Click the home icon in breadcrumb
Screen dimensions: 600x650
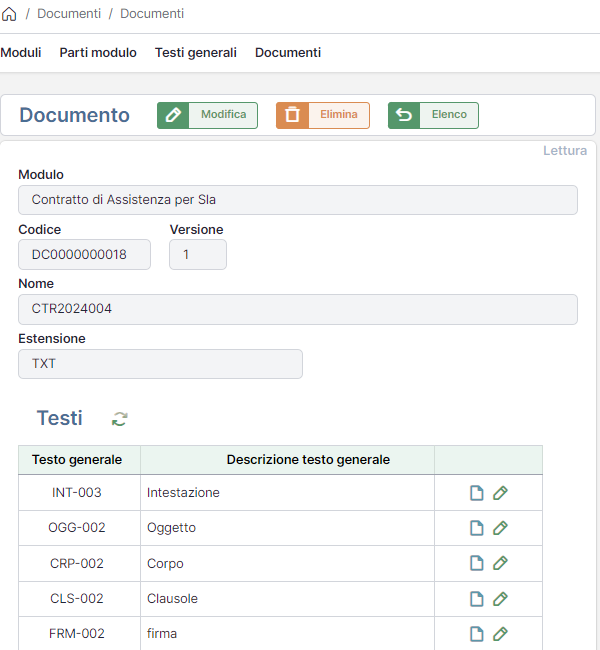click(10, 14)
